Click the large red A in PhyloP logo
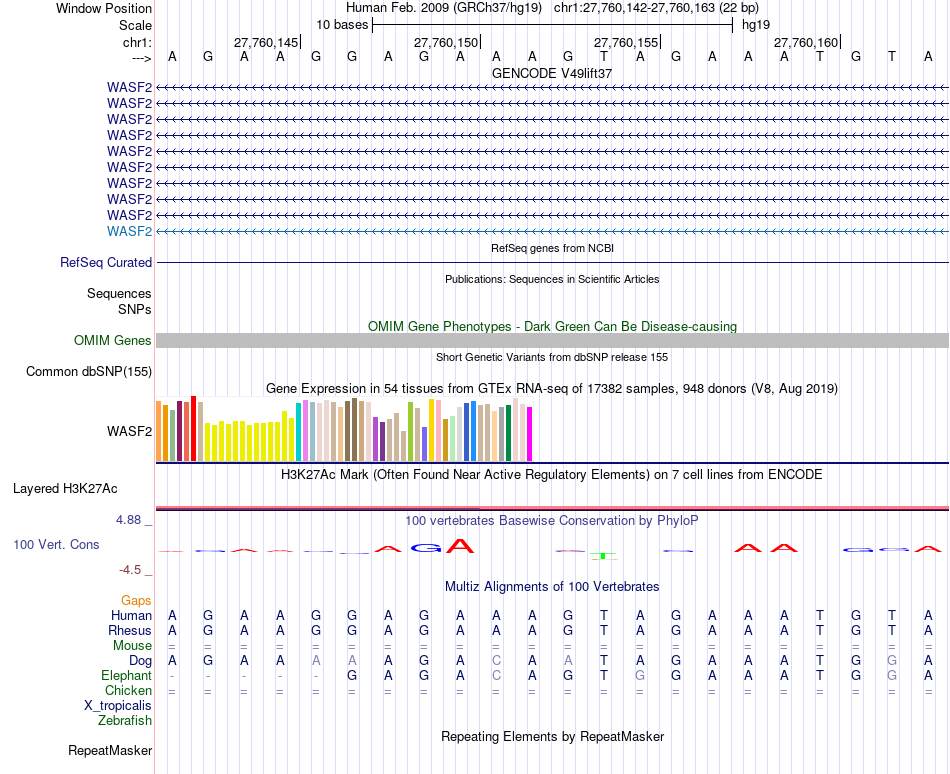Screen dimensions: 950x774 click(x=460, y=546)
